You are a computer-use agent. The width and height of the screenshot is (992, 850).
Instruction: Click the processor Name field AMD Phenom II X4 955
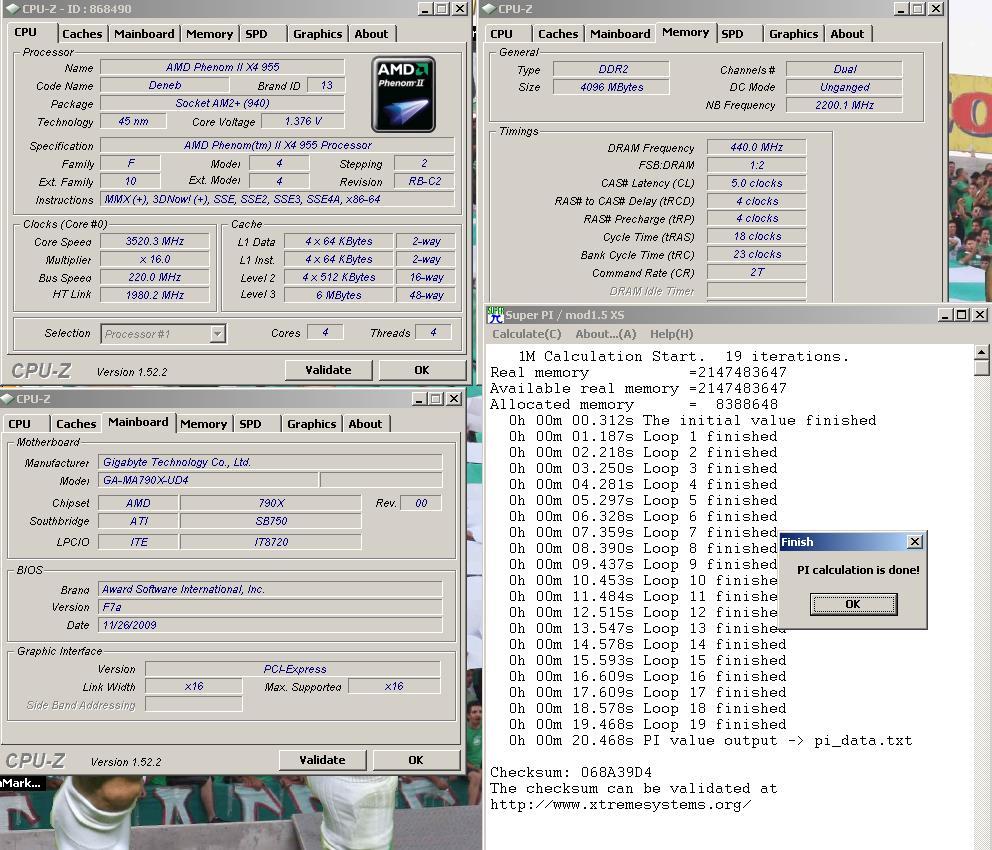pos(222,67)
